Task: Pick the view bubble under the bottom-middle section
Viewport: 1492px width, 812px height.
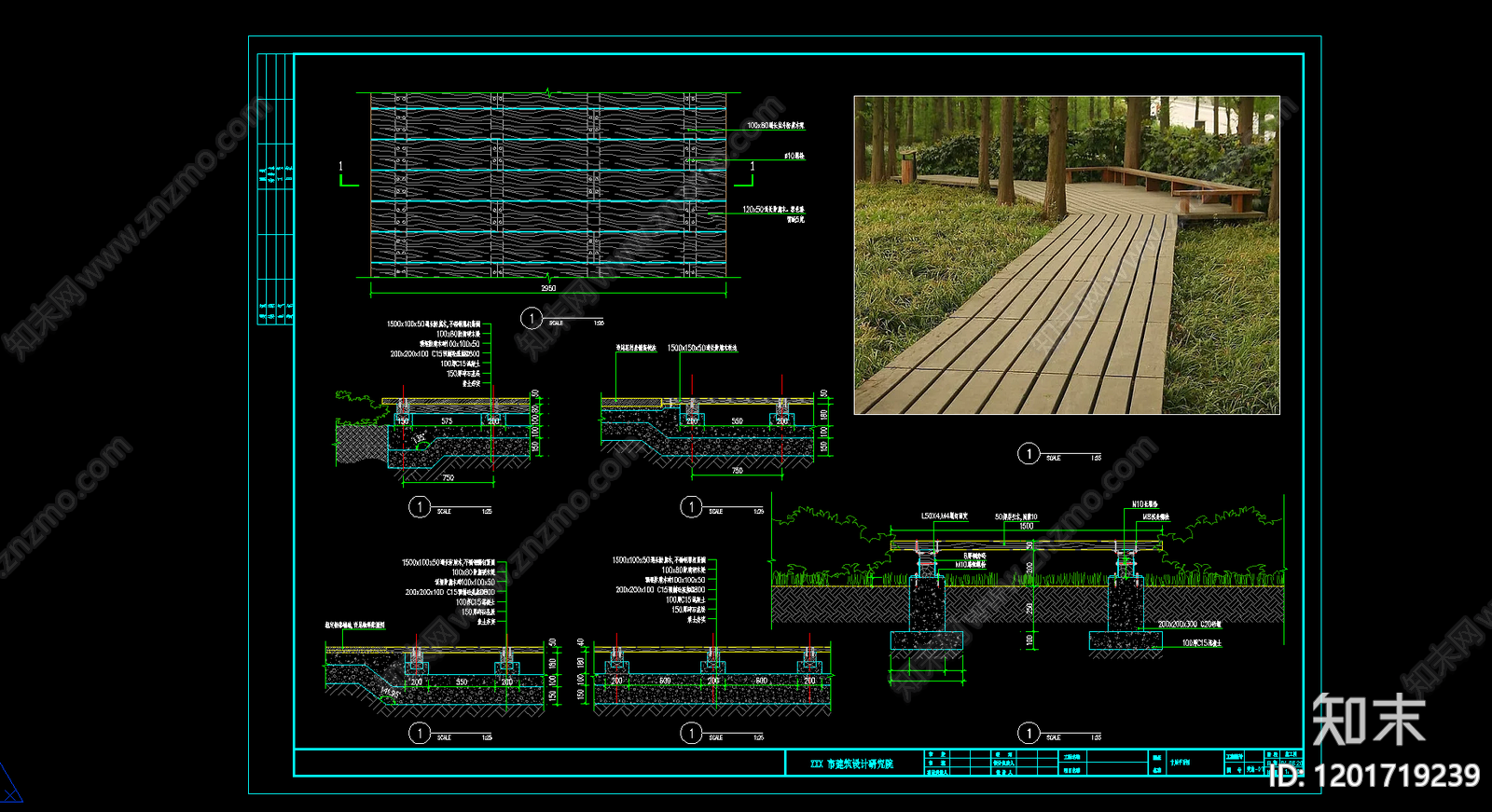Action: click(691, 734)
